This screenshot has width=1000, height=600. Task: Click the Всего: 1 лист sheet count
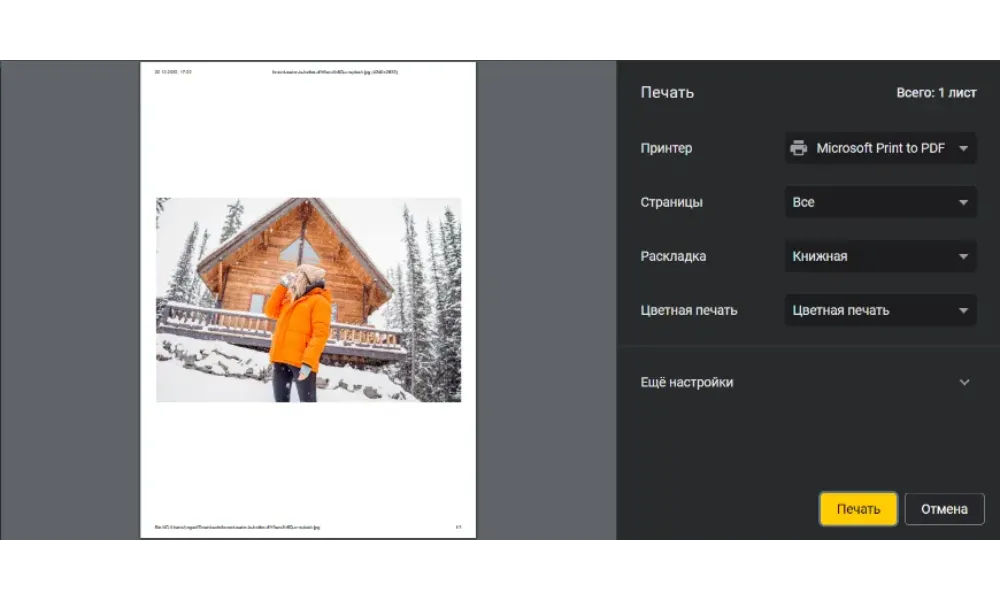pyautogui.click(x=936, y=92)
